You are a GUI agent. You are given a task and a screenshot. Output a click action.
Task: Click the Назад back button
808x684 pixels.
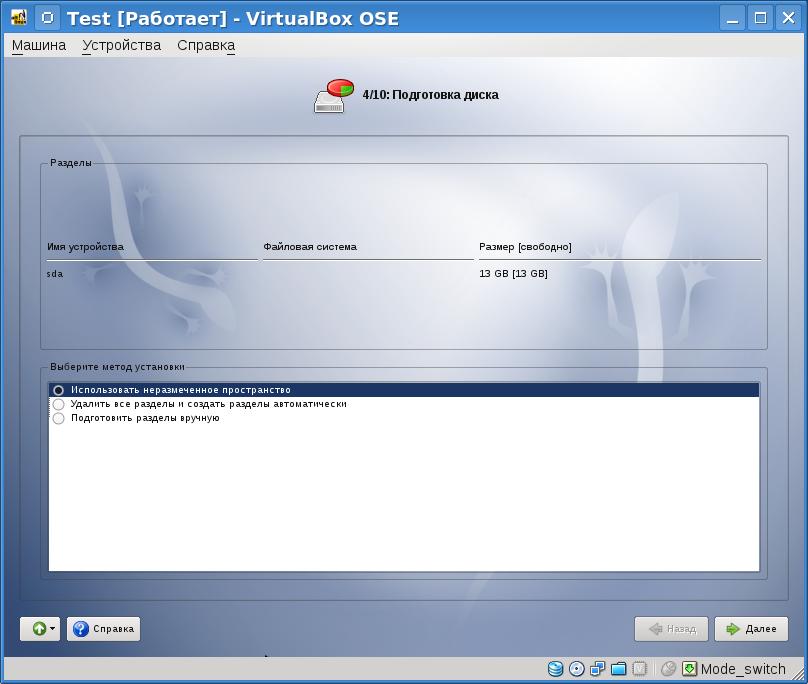[671, 629]
